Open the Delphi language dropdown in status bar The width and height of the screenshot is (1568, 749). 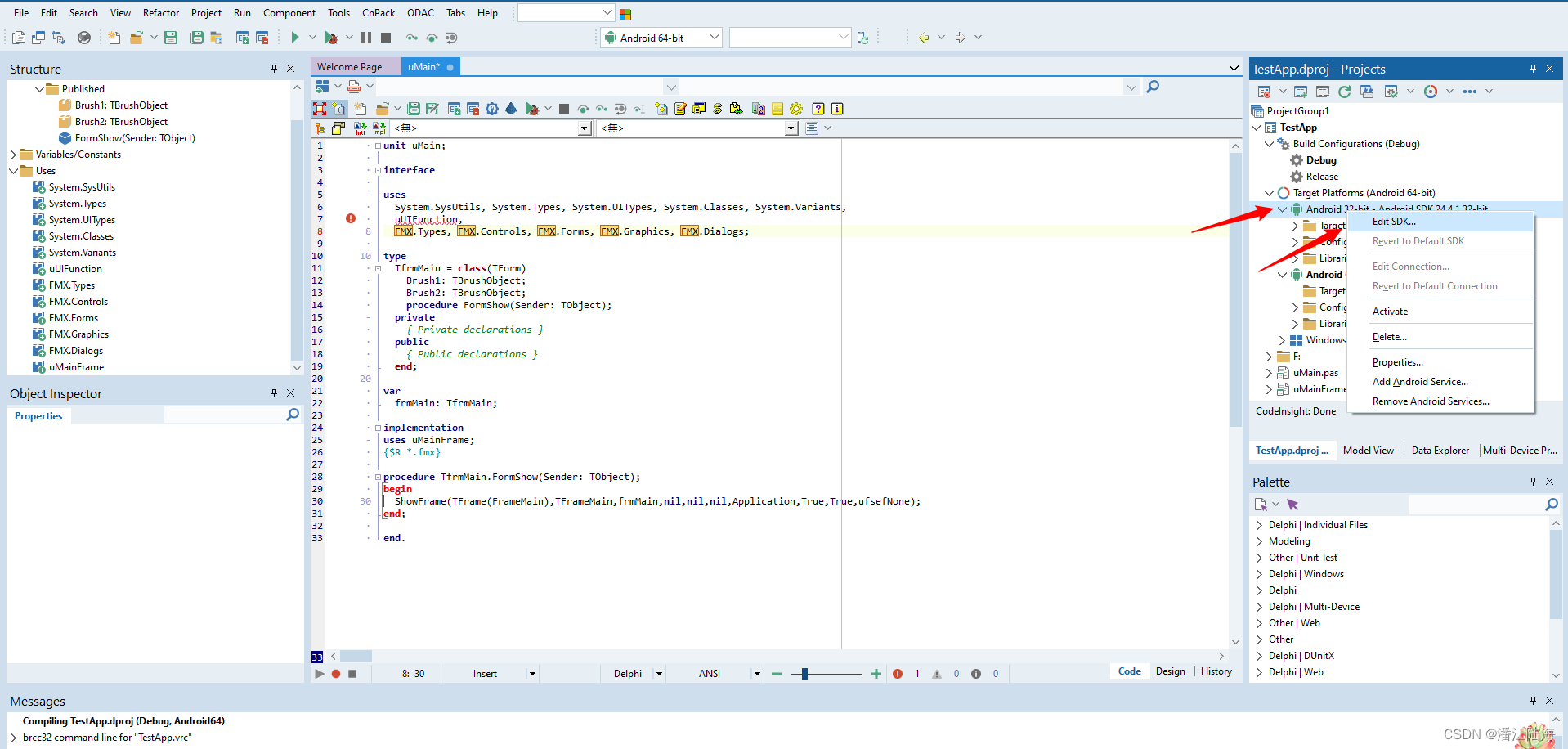pyautogui.click(x=659, y=674)
